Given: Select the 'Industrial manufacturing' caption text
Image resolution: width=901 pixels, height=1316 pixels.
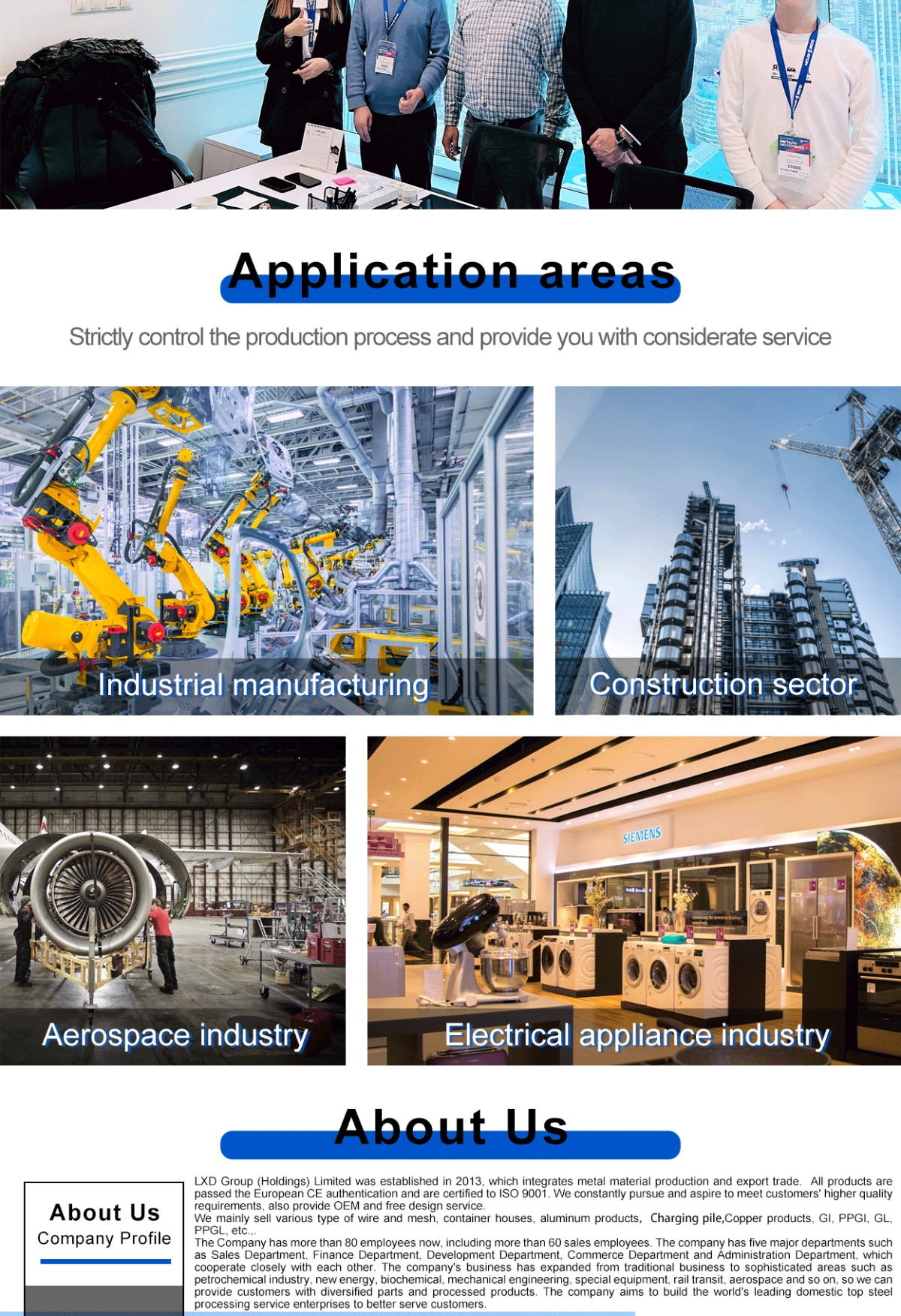Looking at the screenshot, I should pos(263,685).
